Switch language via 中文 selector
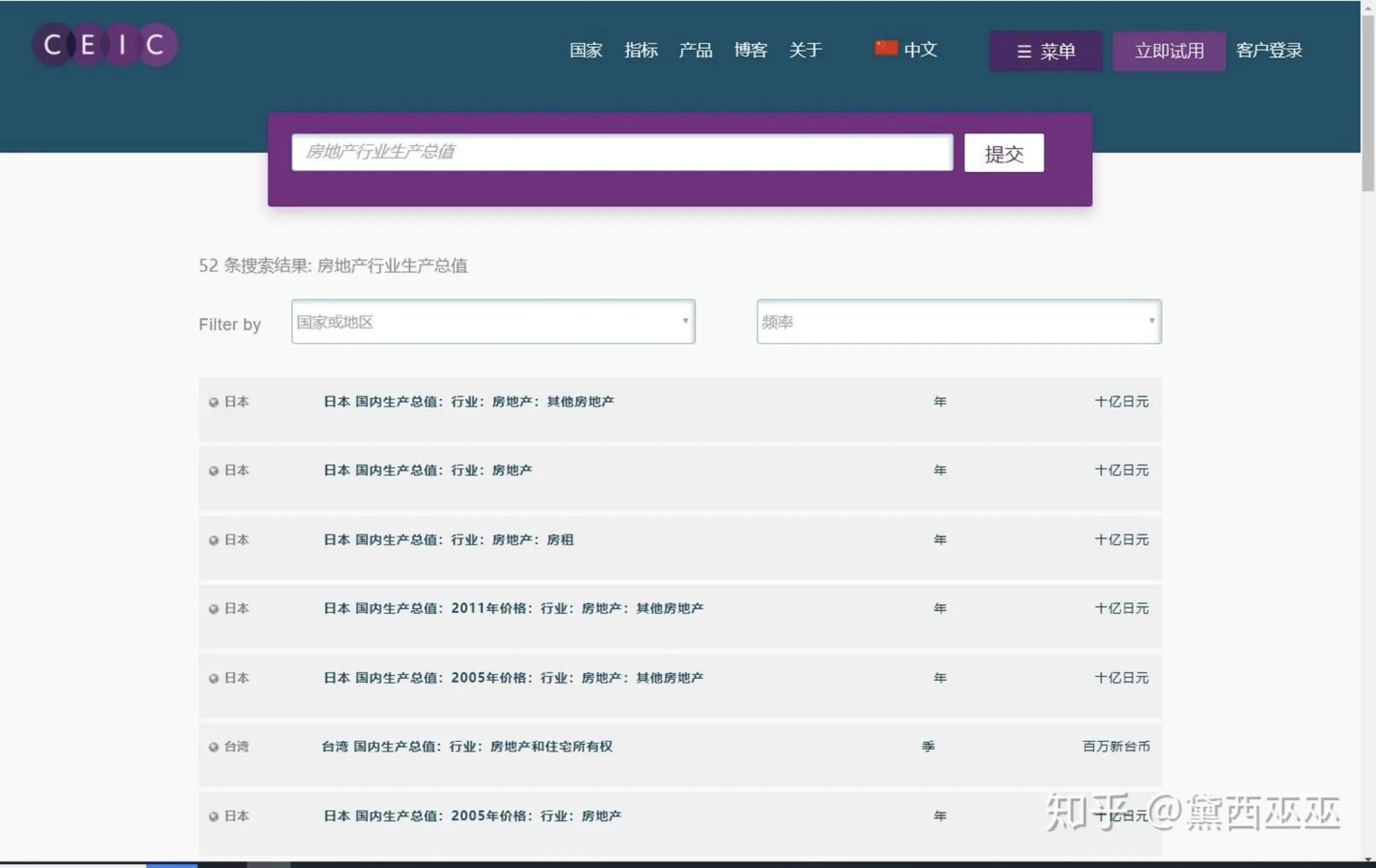1376x868 pixels. 921,49
